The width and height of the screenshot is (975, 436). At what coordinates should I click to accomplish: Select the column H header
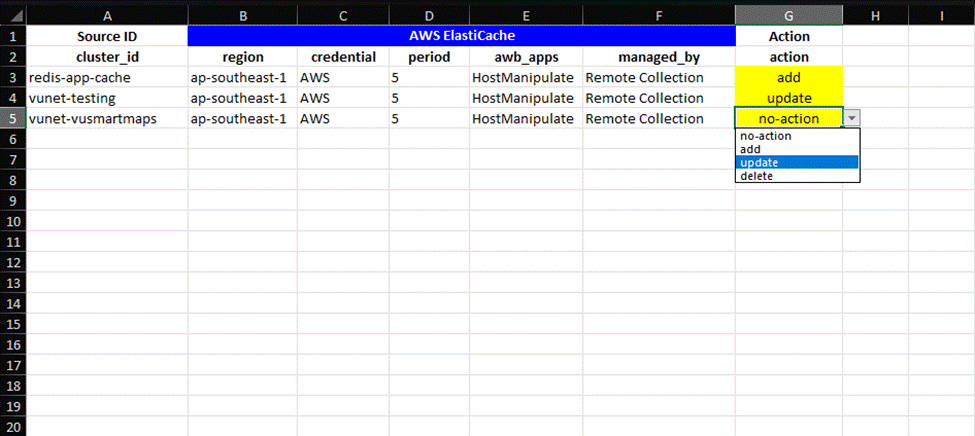pos(876,14)
